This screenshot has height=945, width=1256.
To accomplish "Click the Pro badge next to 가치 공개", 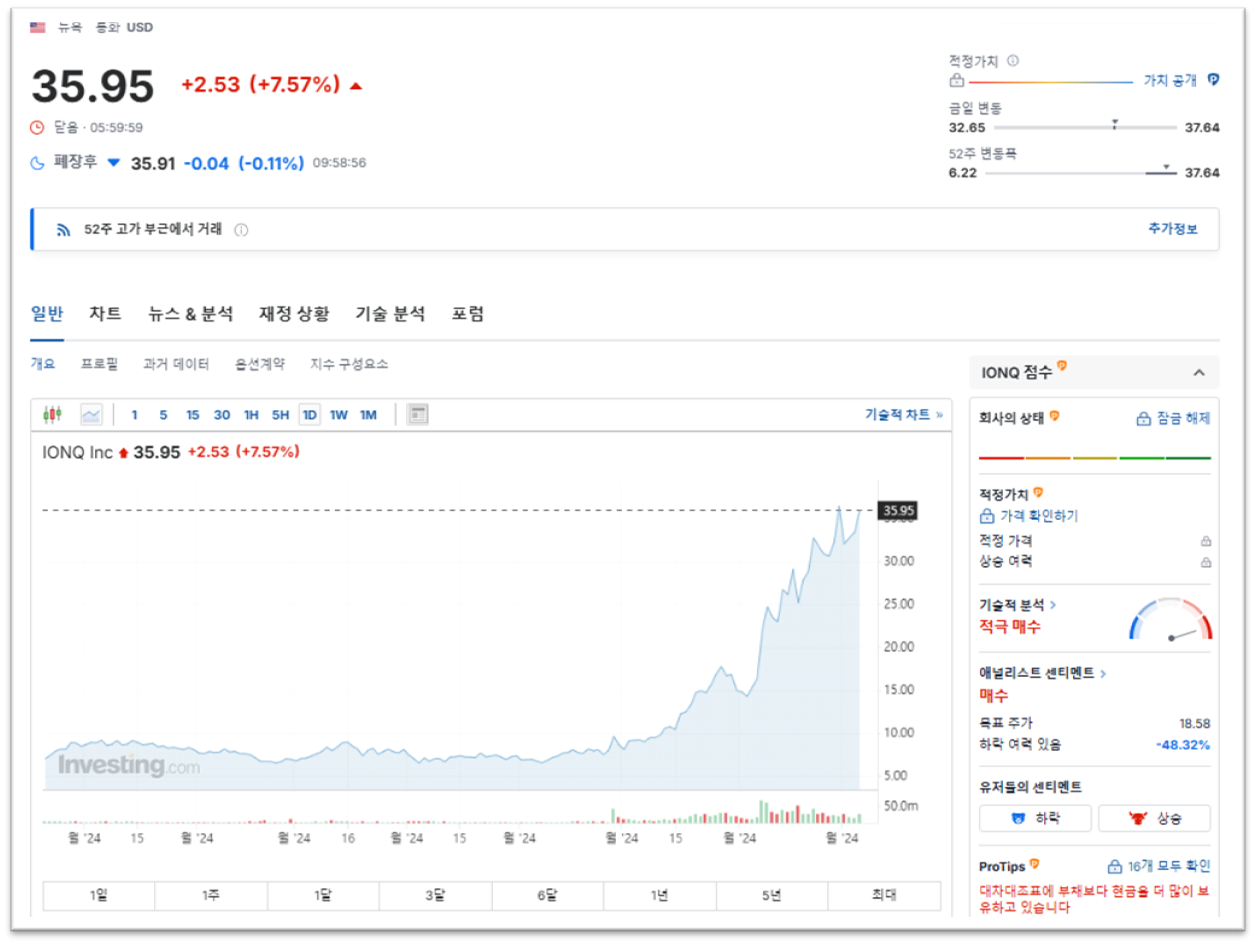I will click(1213, 80).
